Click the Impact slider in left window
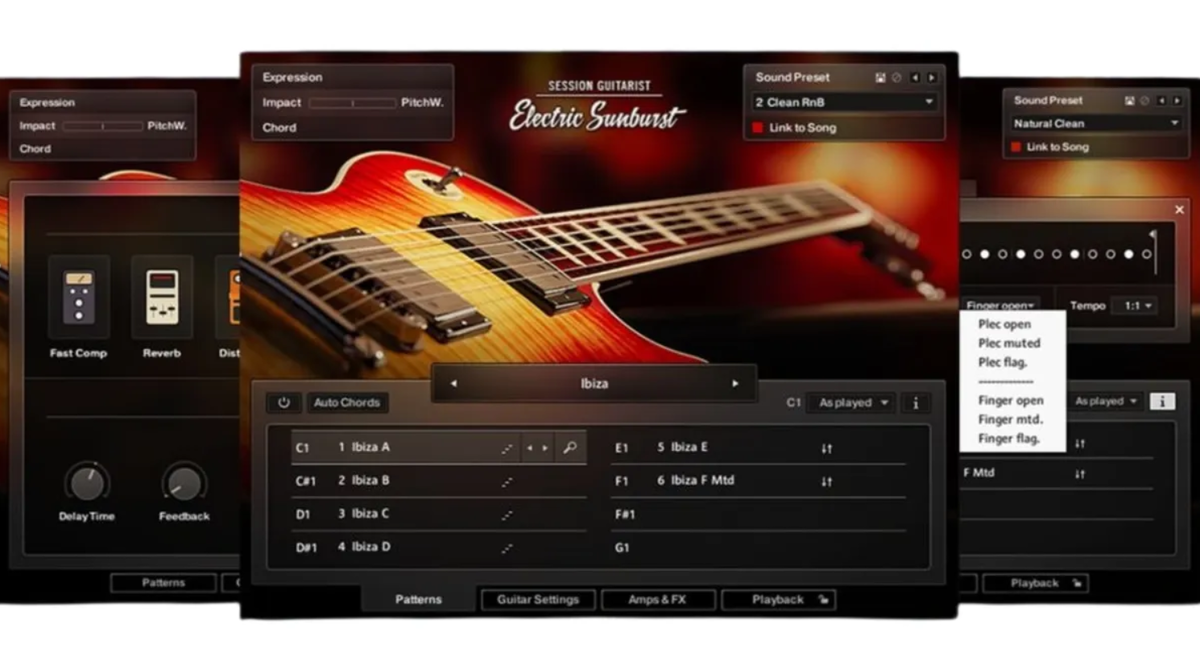This screenshot has width=1200, height=666. pyautogui.click(x=103, y=127)
